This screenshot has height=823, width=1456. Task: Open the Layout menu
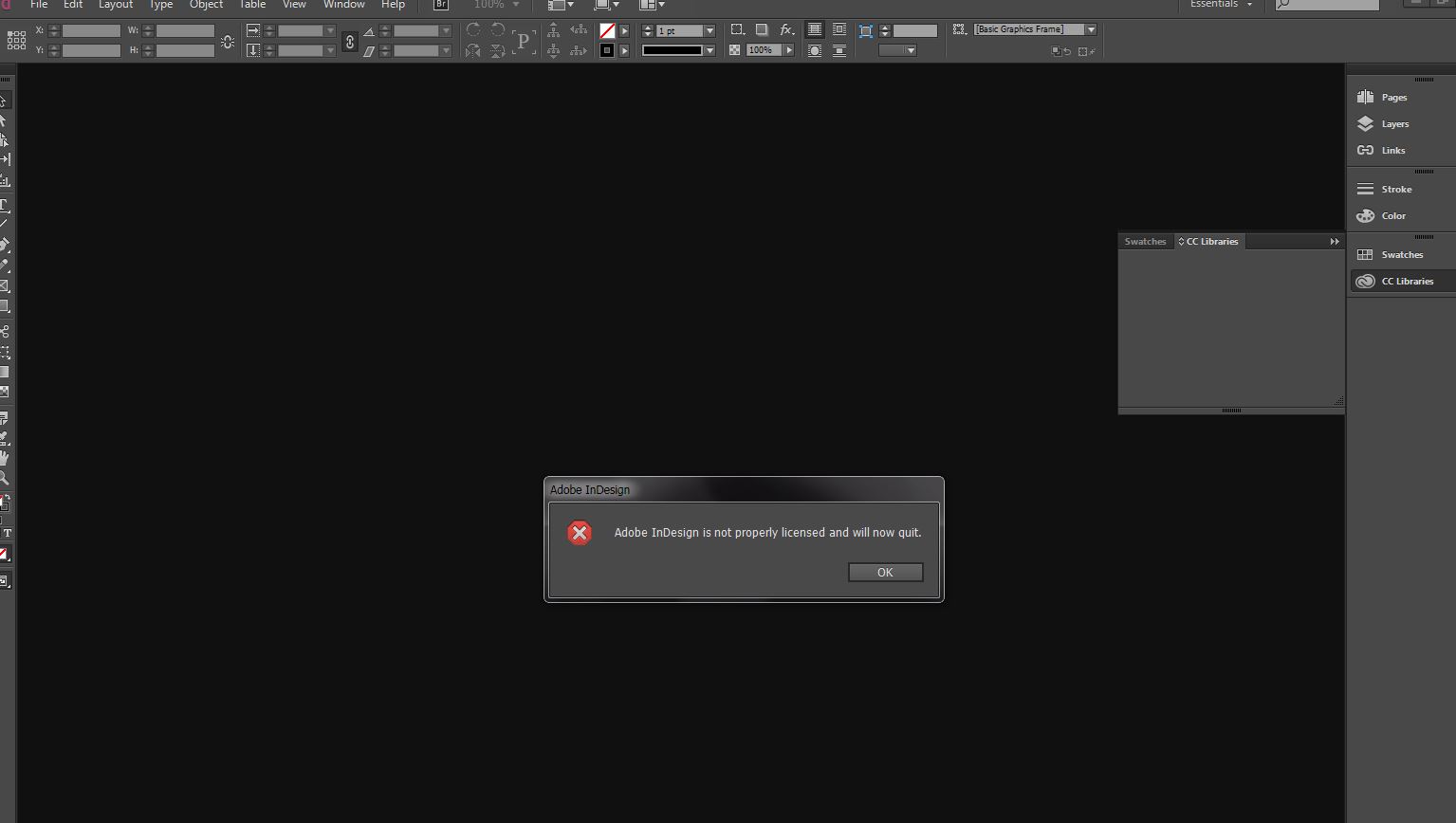point(116,5)
